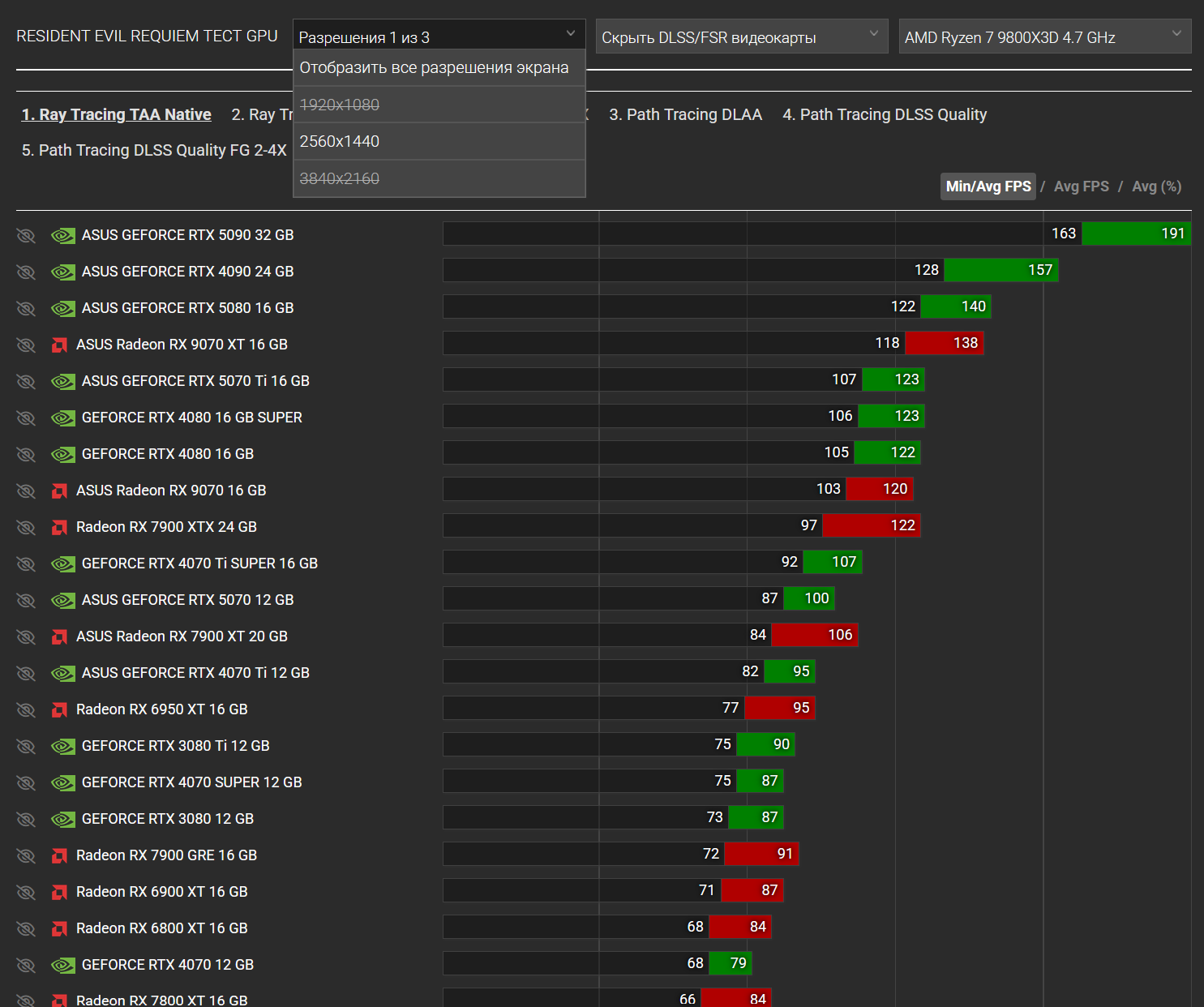
Task: Choose the 2560x1440 resolution option
Action: point(439,141)
